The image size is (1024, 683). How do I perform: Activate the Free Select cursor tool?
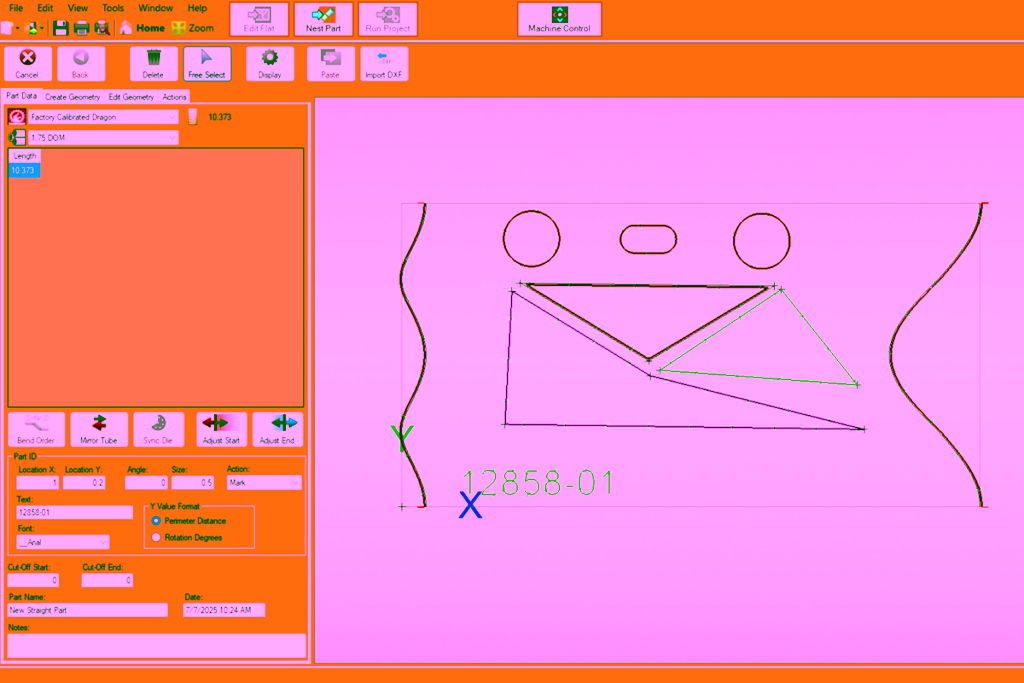[x=207, y=64]
